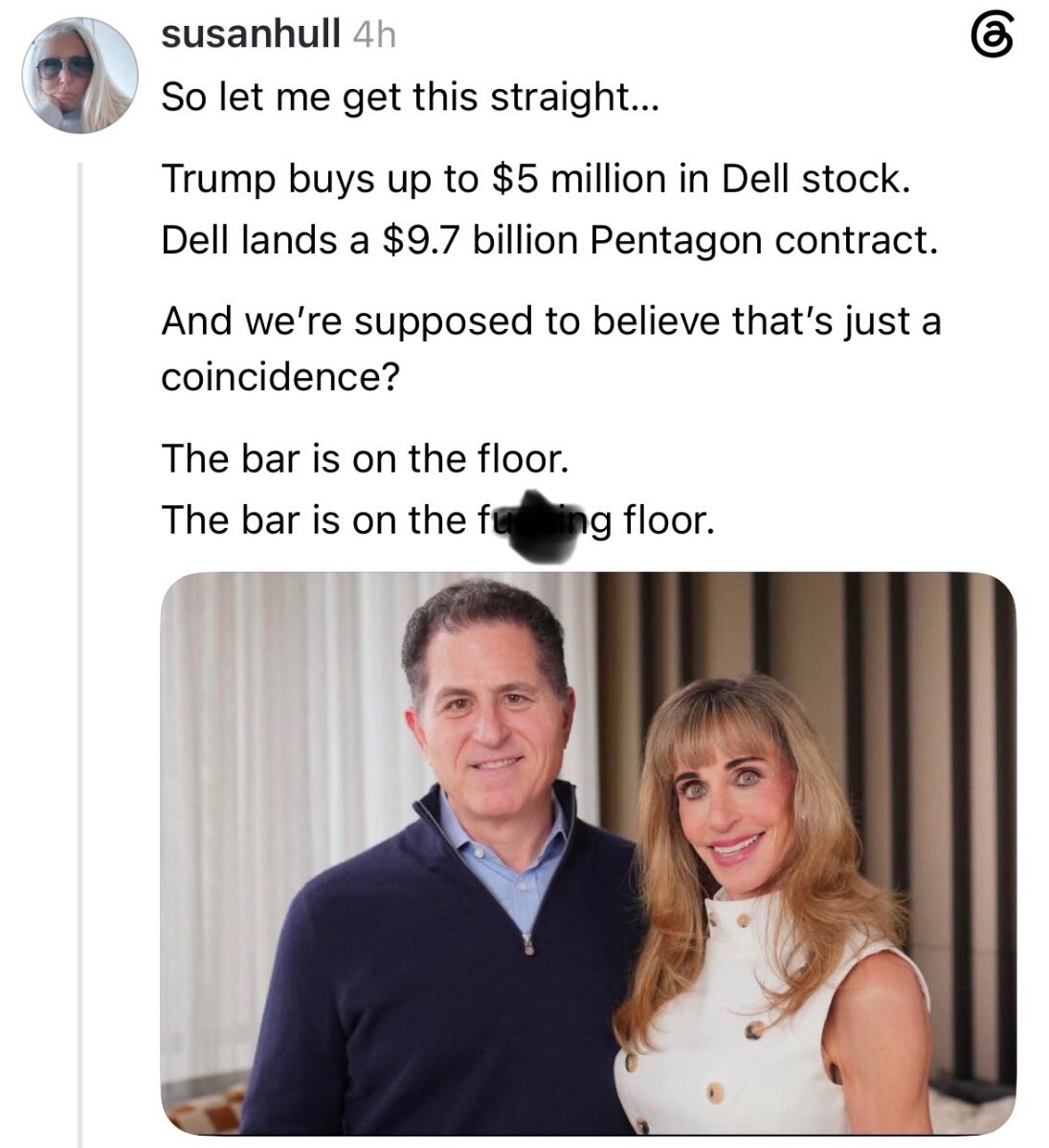Click the sunglasses in the profile picture

64,67
